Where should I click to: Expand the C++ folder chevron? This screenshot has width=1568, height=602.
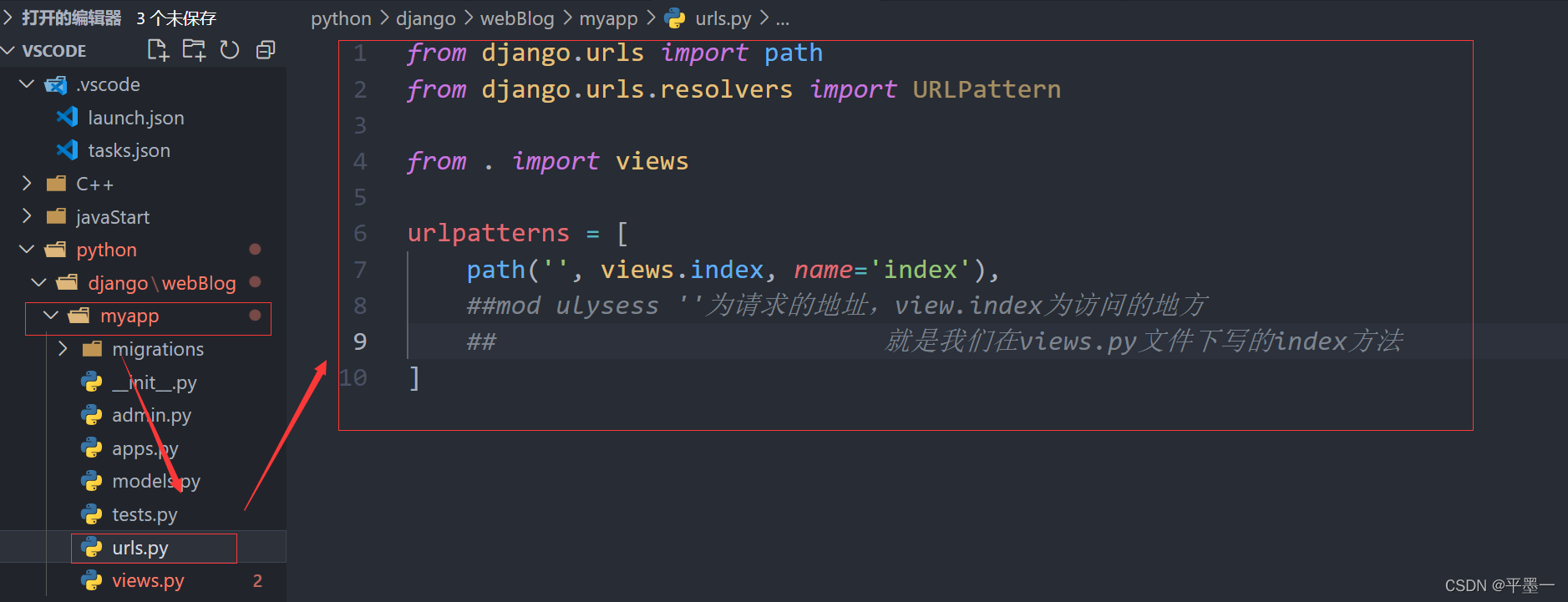(x=27, y=184)
